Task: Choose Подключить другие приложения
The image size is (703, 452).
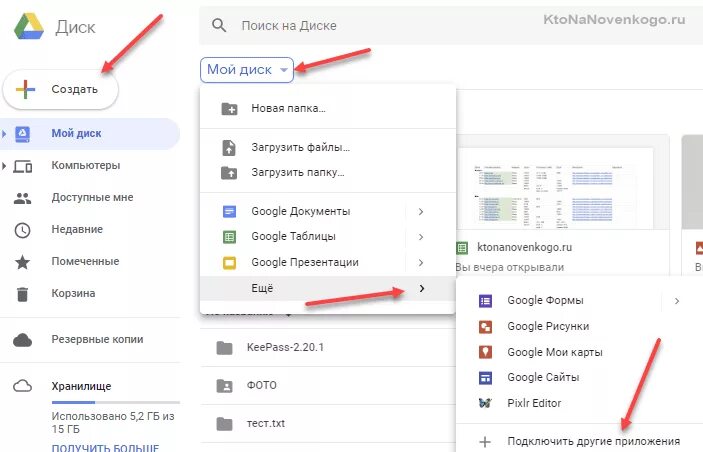Action: click(580, 442)
